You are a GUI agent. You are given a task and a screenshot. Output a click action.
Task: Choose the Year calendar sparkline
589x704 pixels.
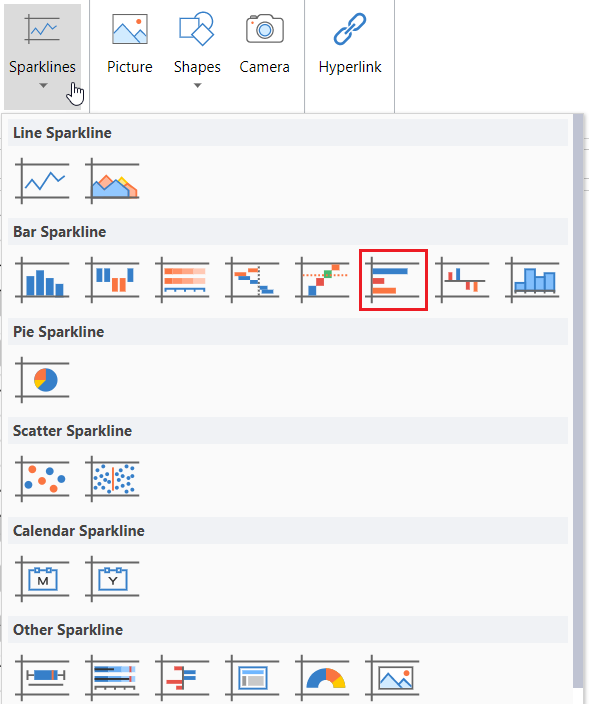112,579
